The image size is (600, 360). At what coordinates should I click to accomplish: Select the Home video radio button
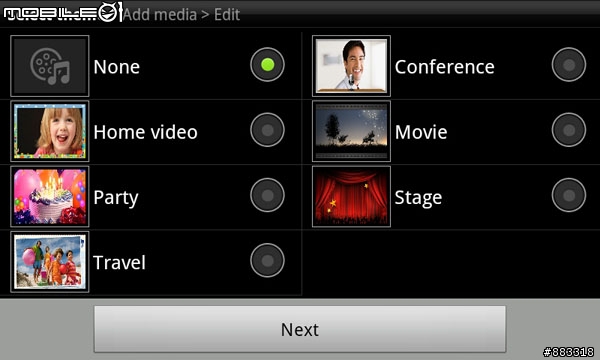point(267,130)
